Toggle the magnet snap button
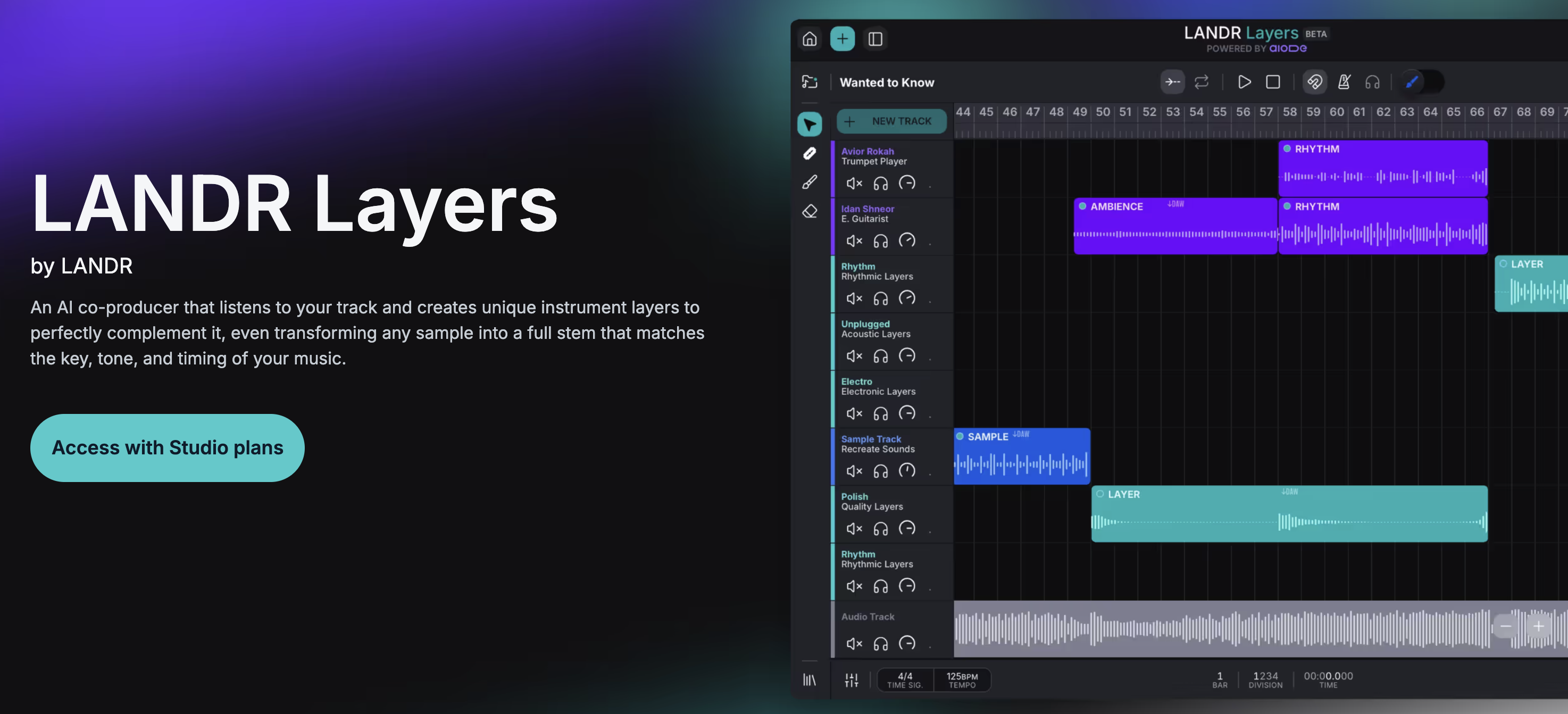Screen dimensions: 1568x714 coord(1315,81)
